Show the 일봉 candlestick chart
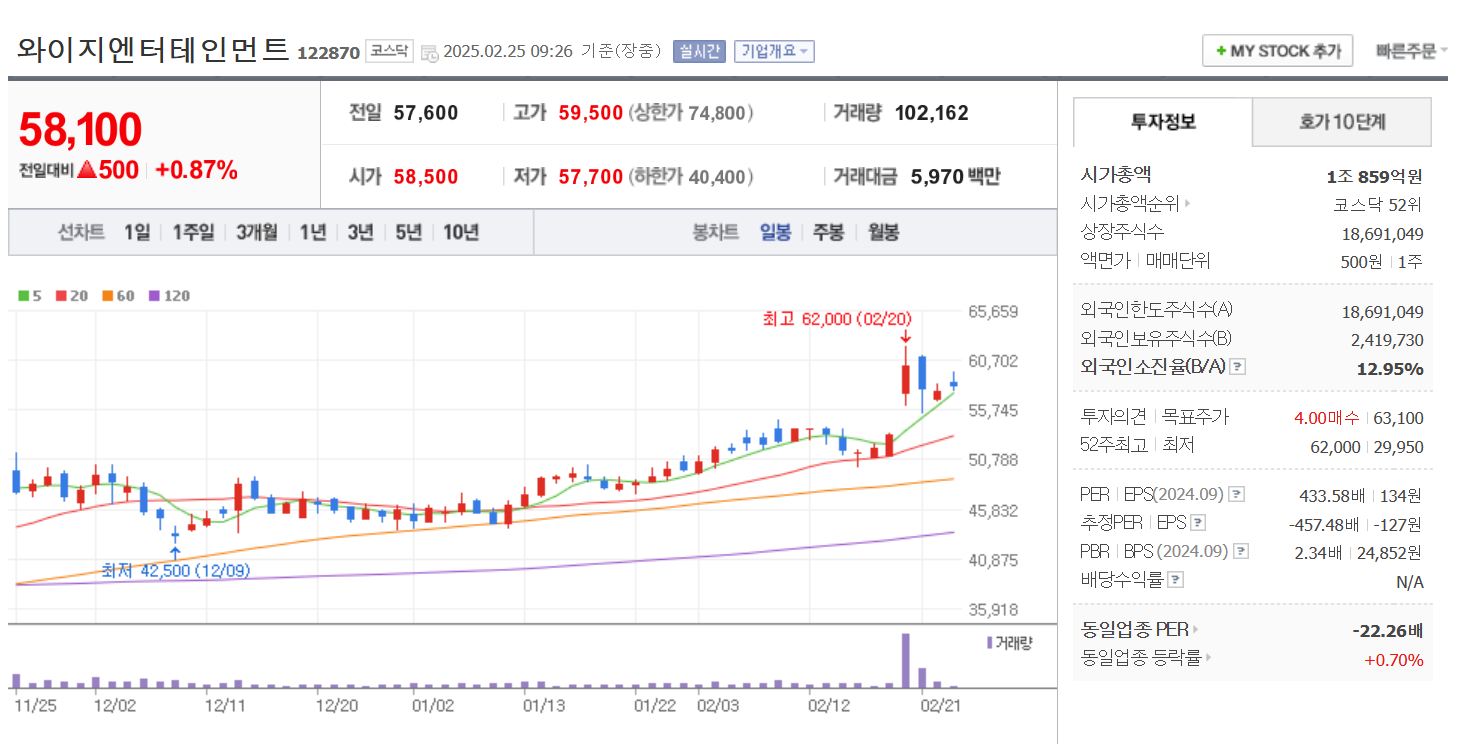This screenshot has width=1469, height=744. point(775,232)
